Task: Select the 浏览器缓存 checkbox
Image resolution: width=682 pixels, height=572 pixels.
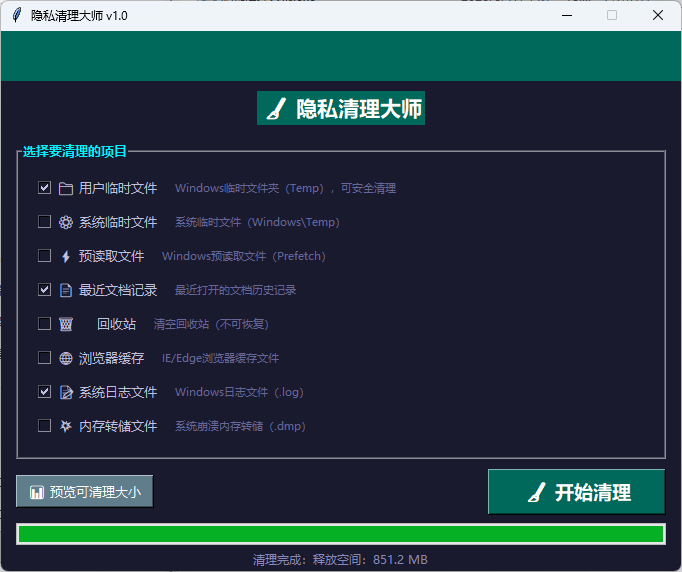Action: (x=44, y=358)
